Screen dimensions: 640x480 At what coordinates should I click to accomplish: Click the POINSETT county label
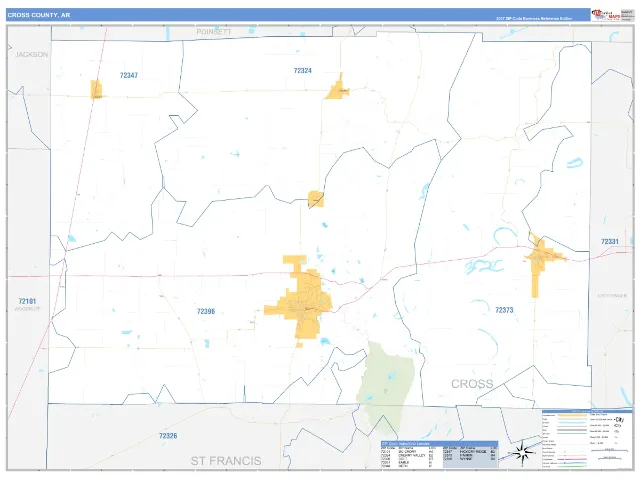click(214, 32)
